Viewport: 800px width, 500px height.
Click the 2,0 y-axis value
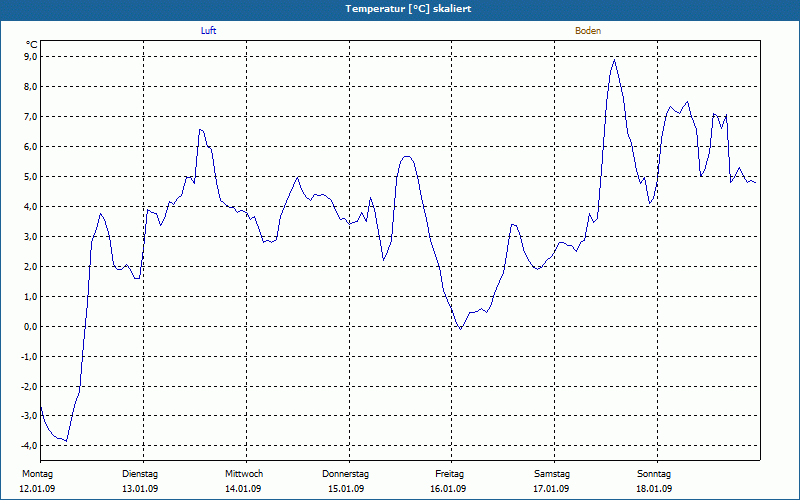tap(31, 266)
